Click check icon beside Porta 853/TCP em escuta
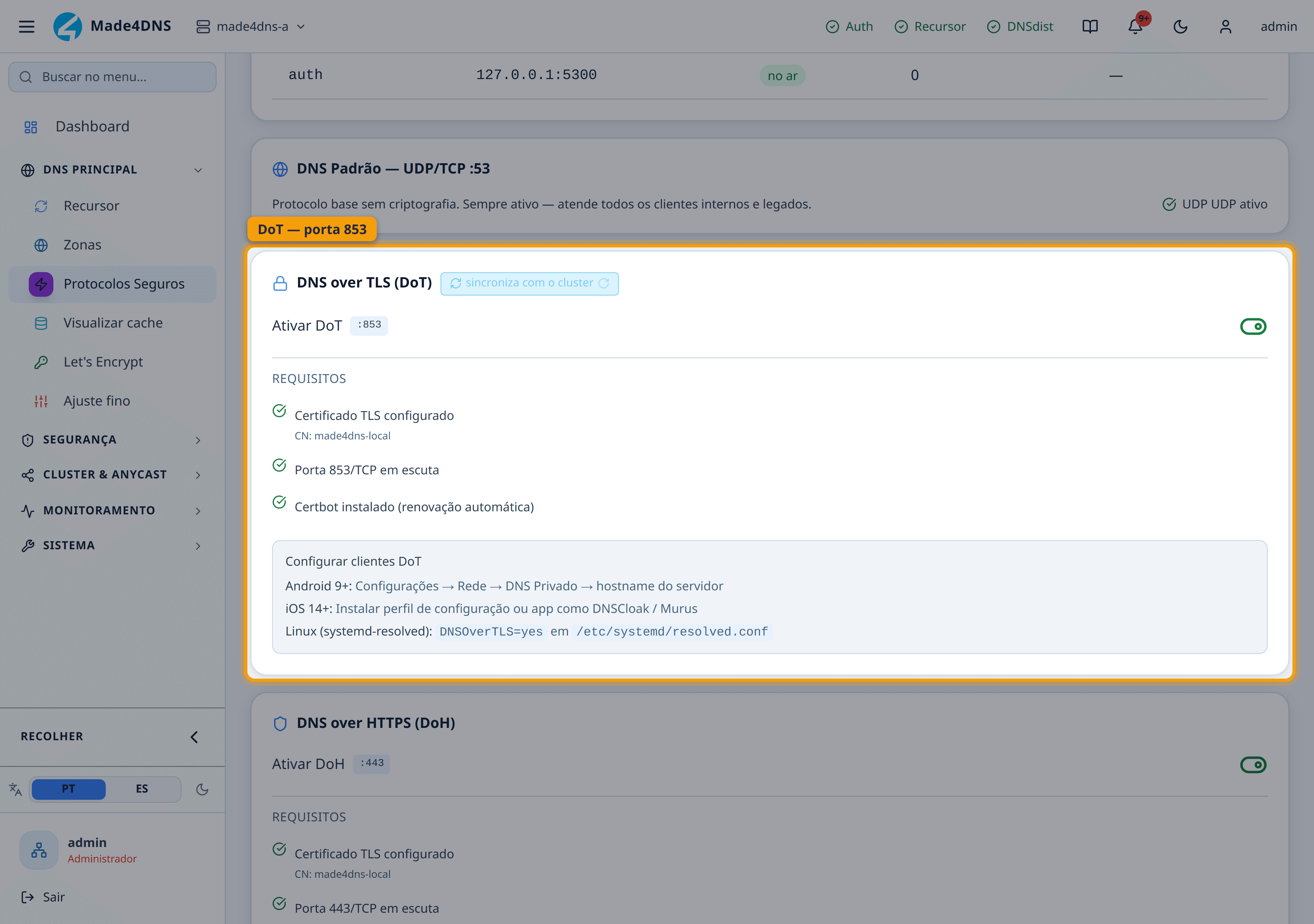 click(279, 465)
